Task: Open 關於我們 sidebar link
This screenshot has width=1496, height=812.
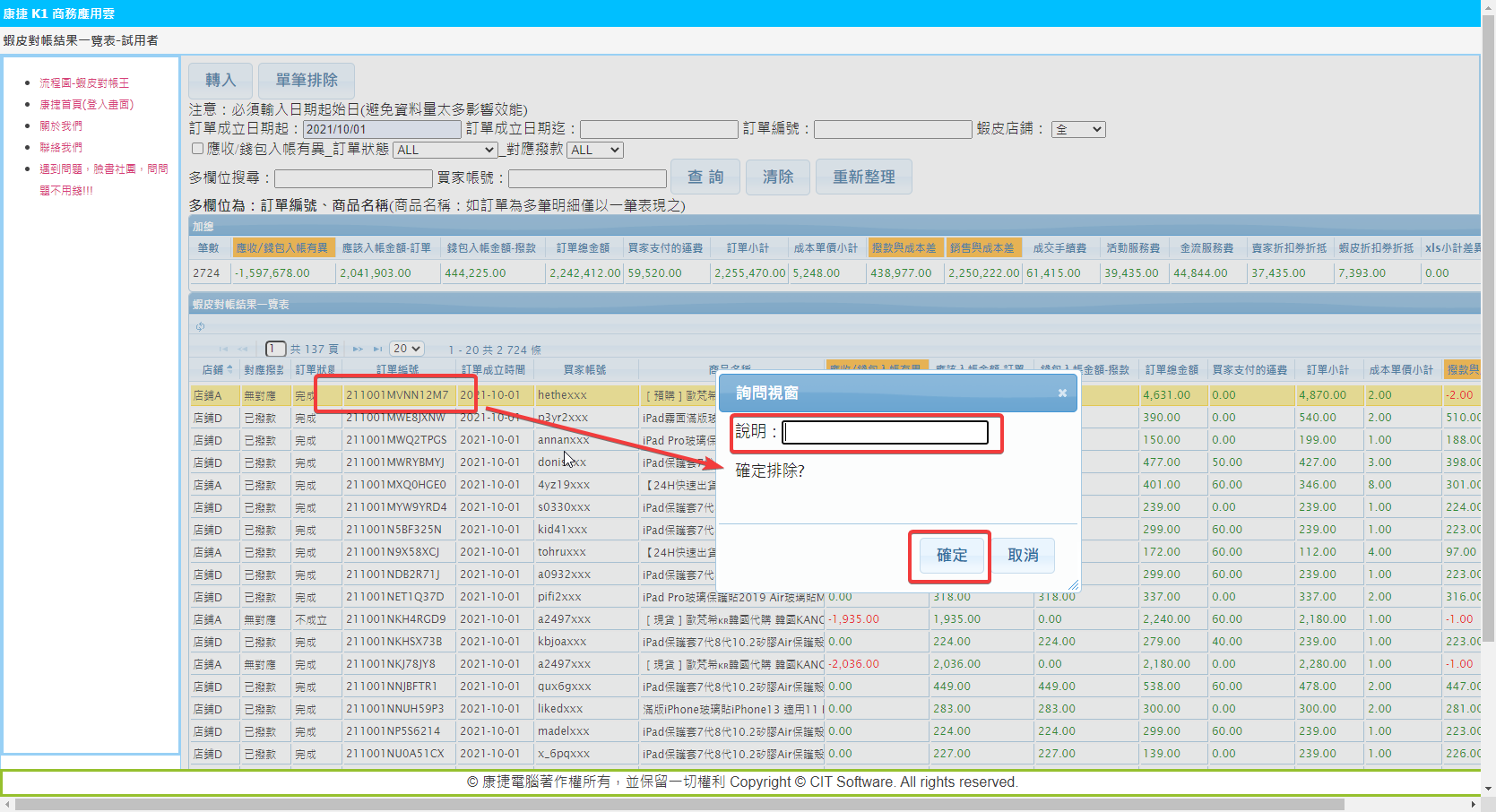Action: [x=61, y=125]
